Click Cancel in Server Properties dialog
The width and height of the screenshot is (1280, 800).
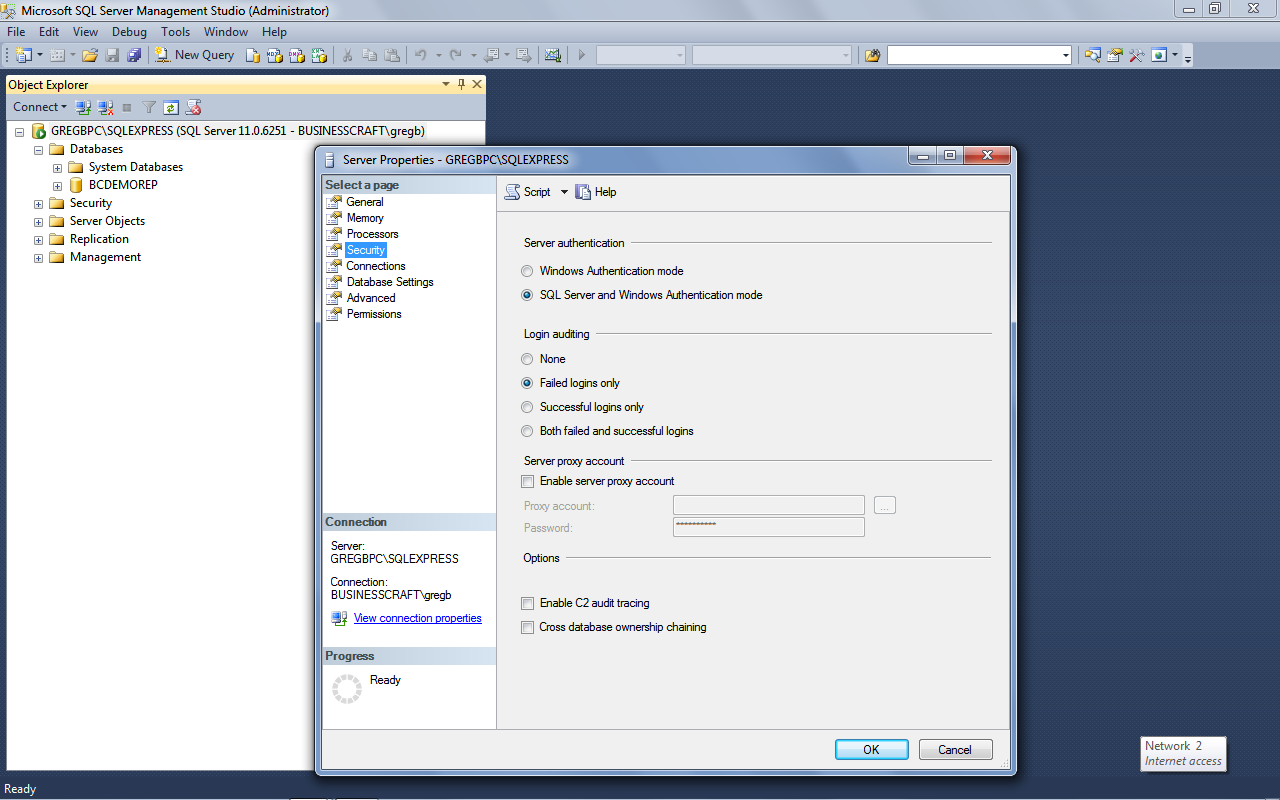coord(955,749)
